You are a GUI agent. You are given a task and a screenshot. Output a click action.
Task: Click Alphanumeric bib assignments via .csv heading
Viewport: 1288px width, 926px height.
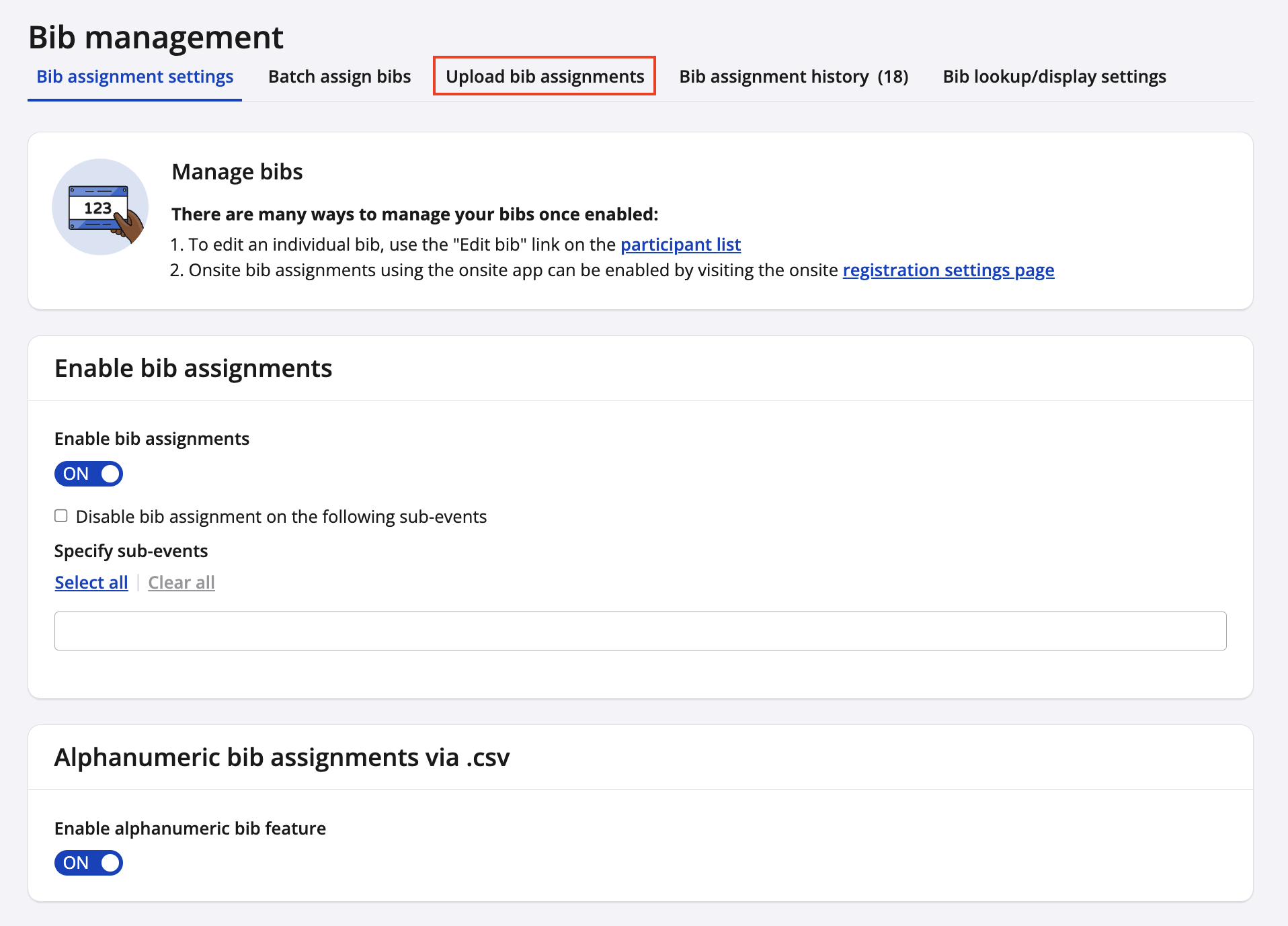pyautogui.click(x=282, y=757)
